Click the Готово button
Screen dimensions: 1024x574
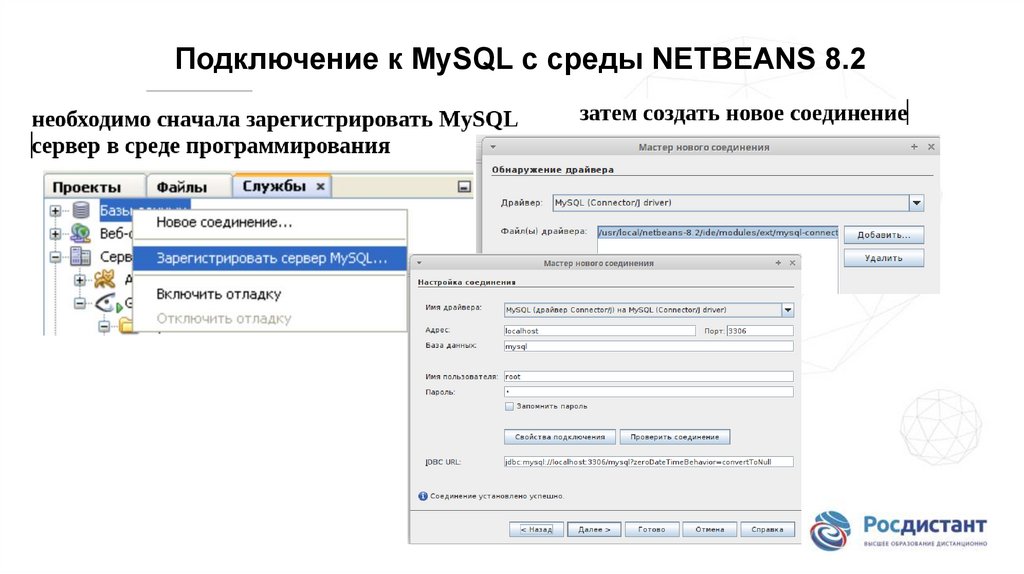(x=652, y=530)
